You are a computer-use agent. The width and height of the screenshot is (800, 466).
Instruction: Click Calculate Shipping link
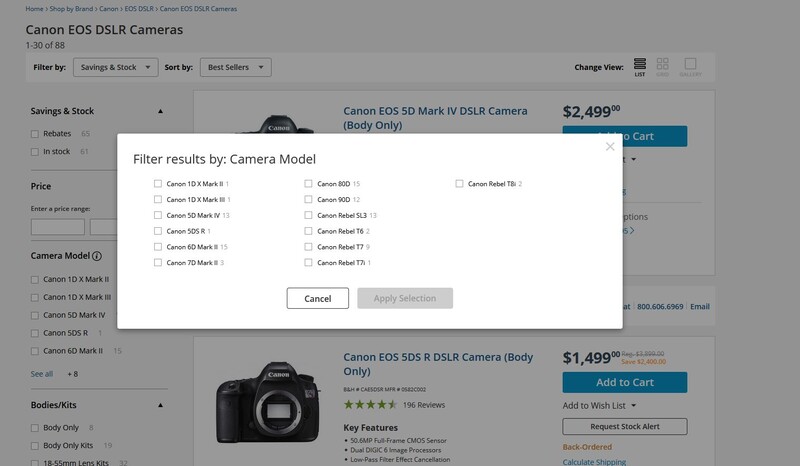594,462
